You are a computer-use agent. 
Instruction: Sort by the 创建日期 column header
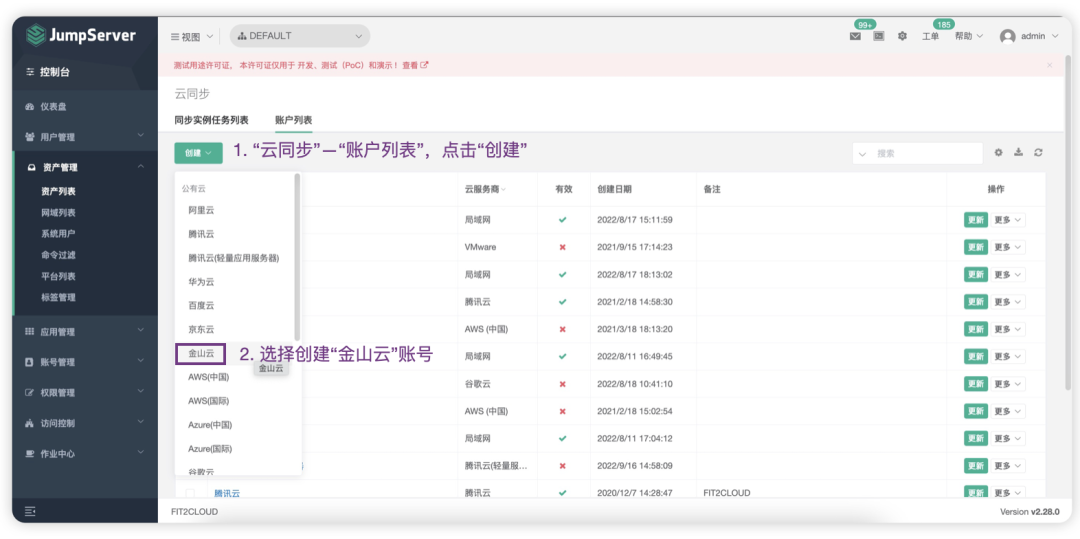614,189
